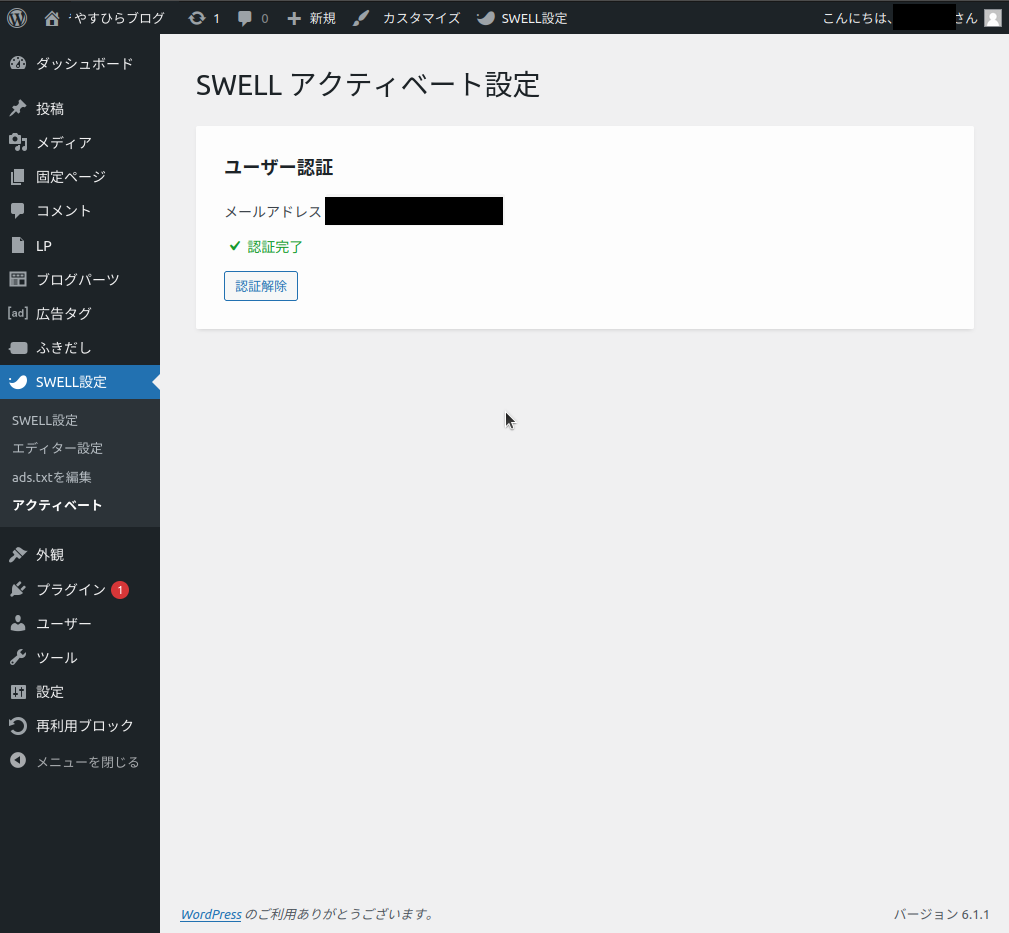Open カスタマイズ in admin bar
The height and width of the screenshot is (933, 1009).
[x=421, y=18]
